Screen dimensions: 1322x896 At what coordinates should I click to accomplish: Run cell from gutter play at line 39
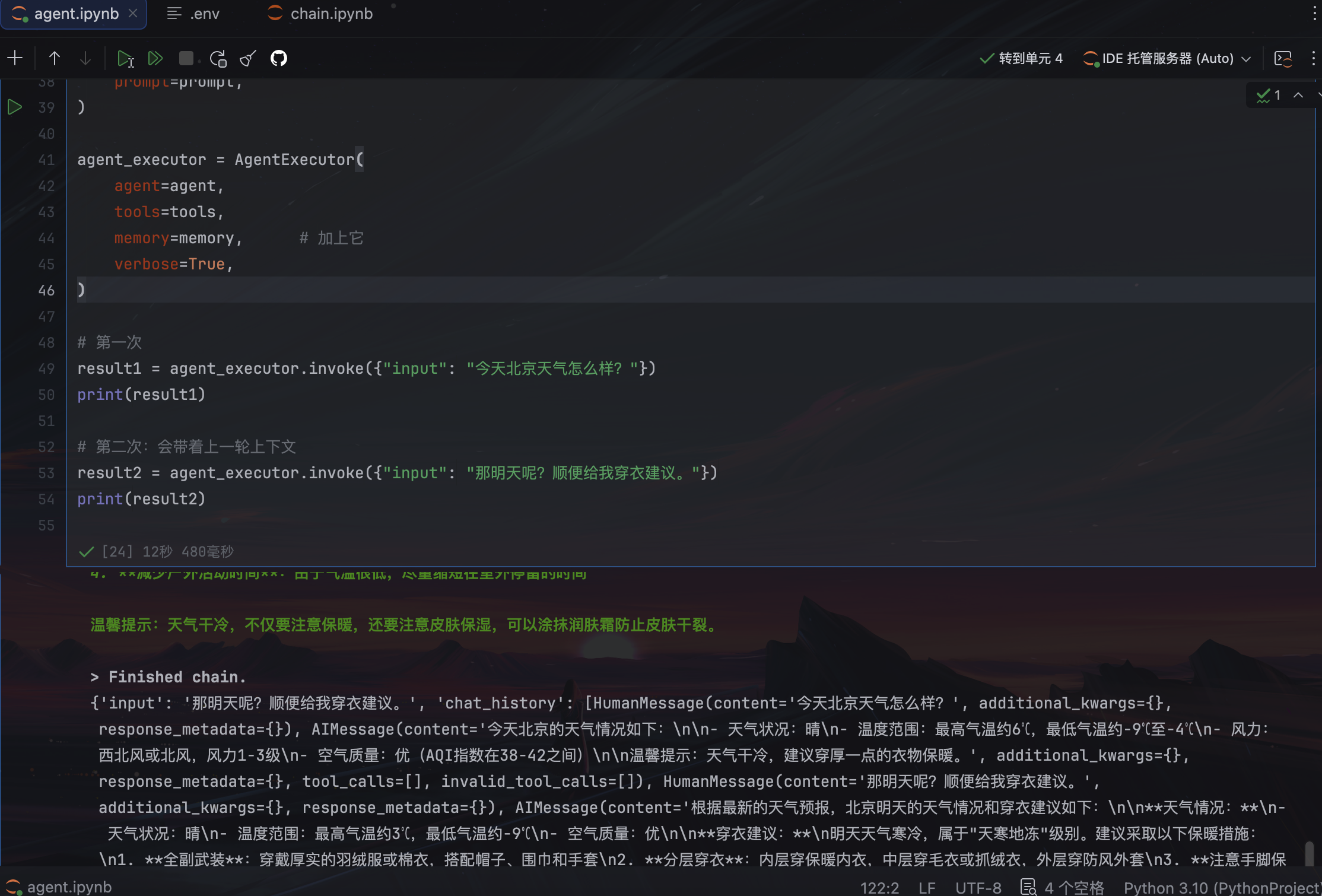15,107
